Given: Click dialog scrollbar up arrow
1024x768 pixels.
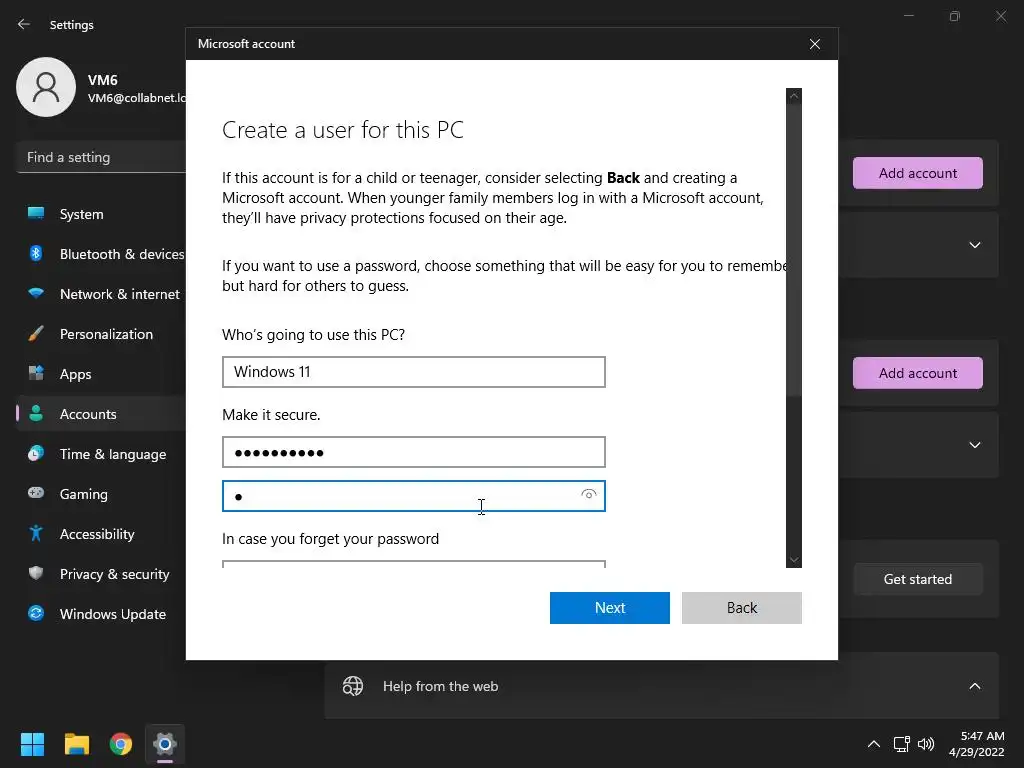Looking at the screenshot, I should 793,96.
